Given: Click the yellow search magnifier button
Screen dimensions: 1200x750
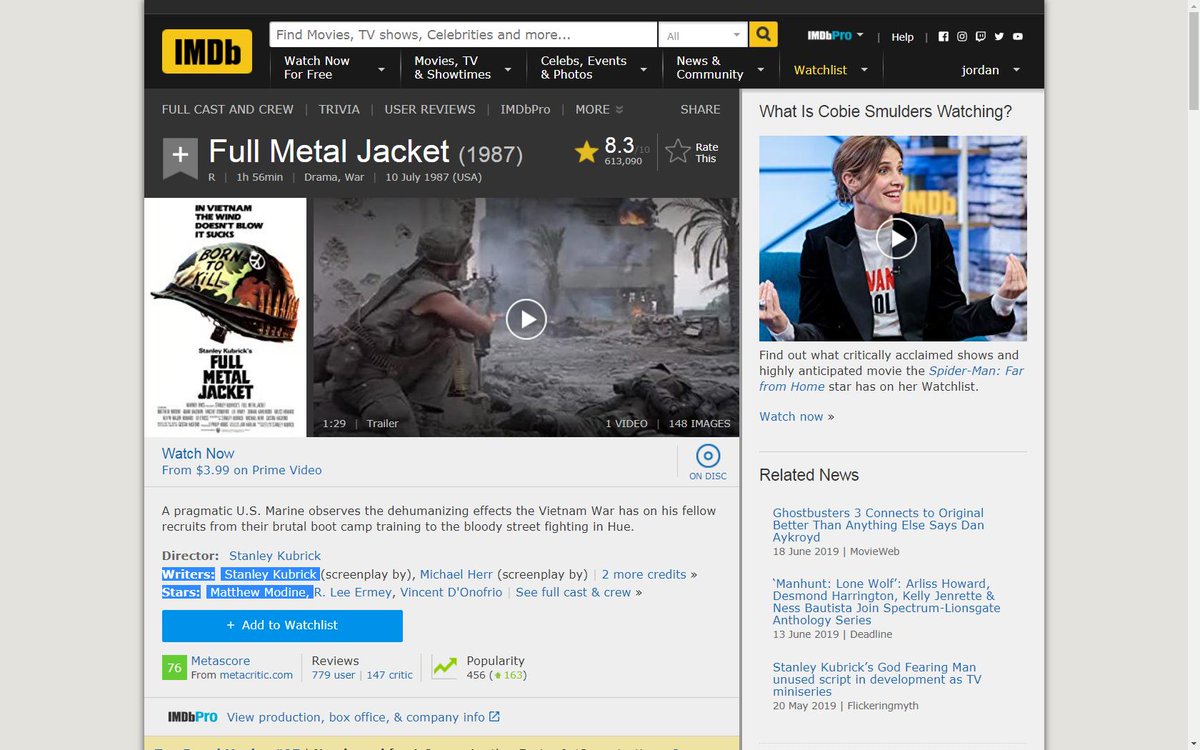Looking at the screenshot, I should click(763, 35).
